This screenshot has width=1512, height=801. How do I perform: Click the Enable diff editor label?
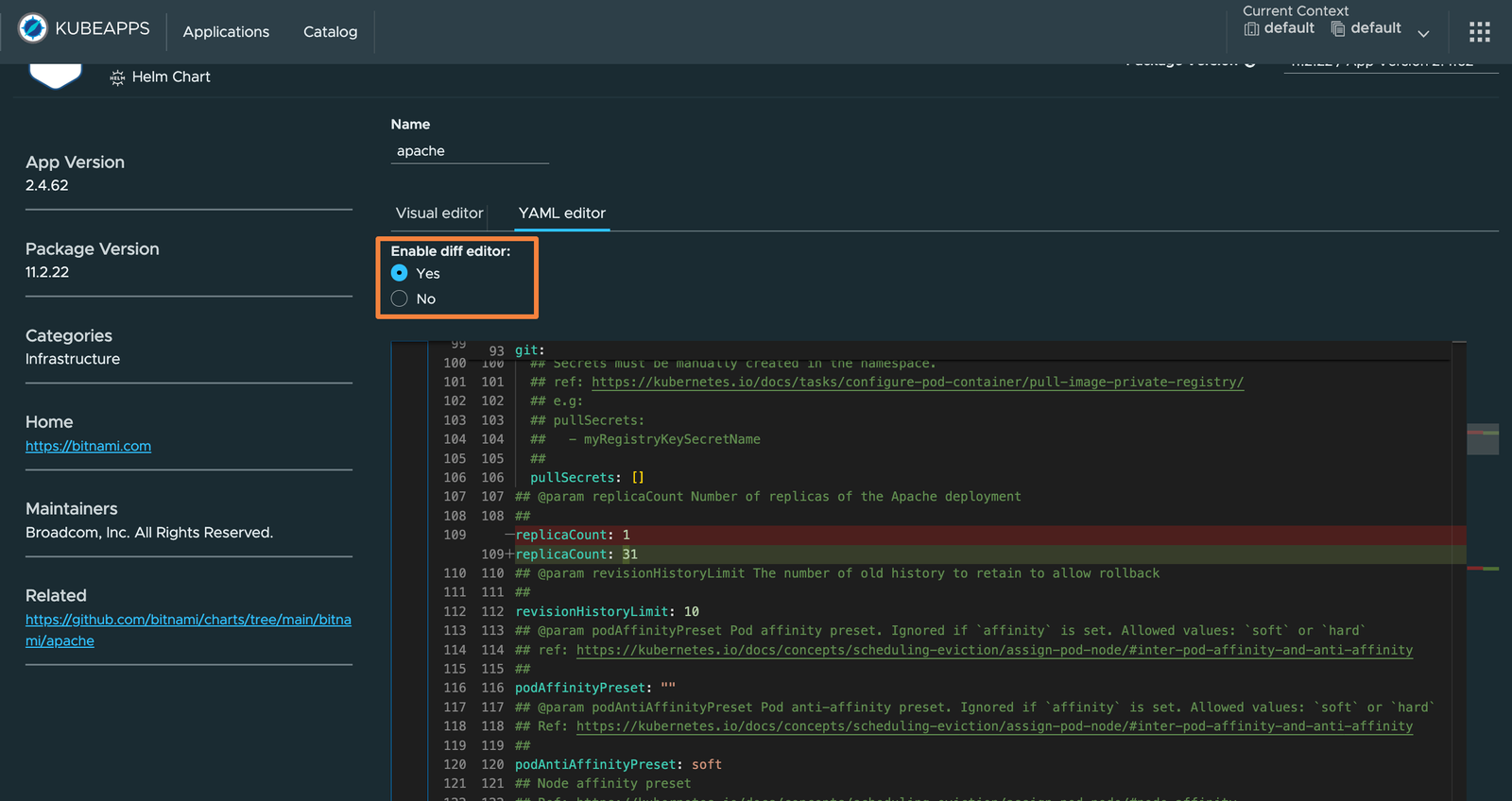[x=451, y=251]
